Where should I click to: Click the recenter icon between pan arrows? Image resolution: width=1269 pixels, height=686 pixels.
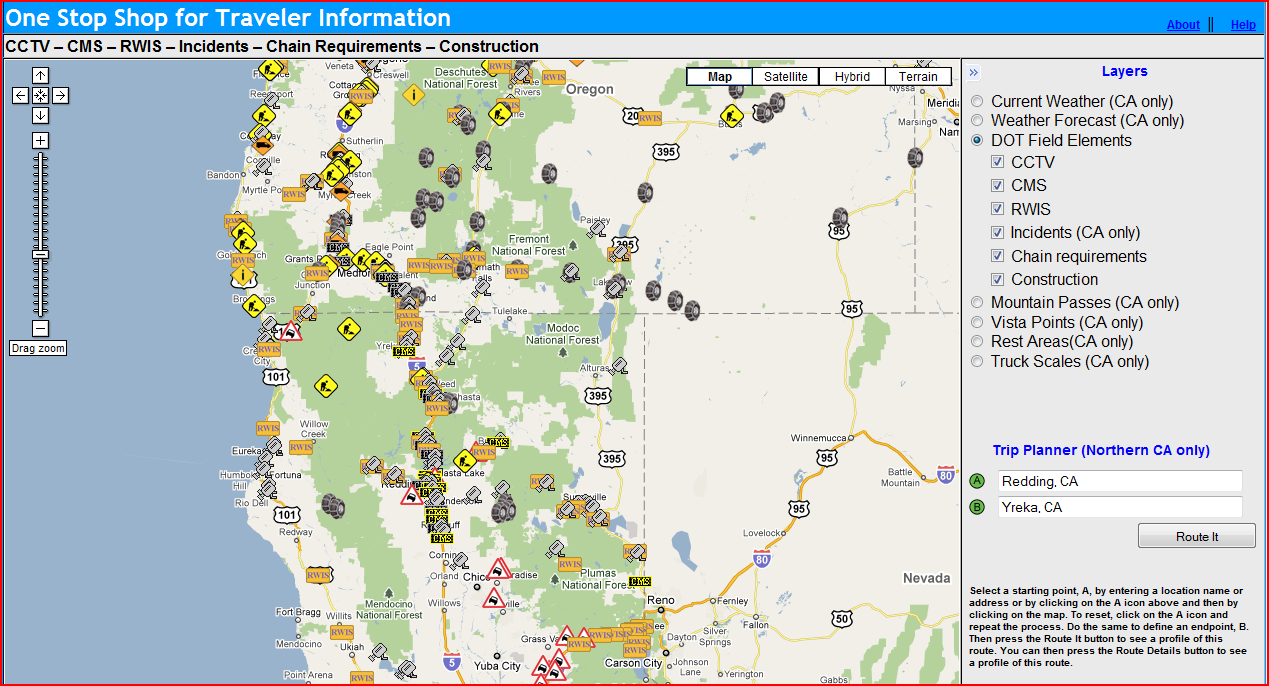tap(40, 95)
